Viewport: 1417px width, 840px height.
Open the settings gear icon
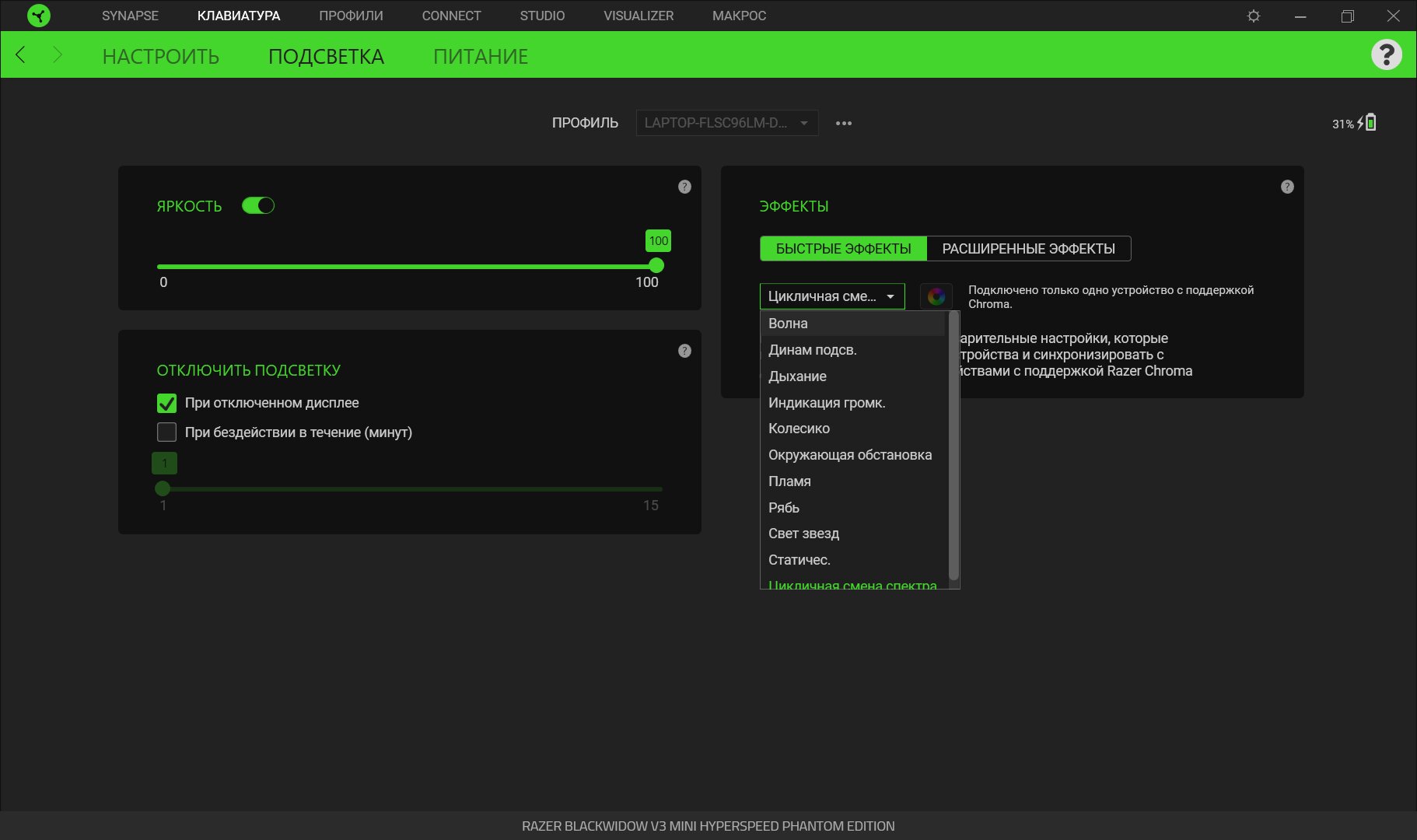pos(1254,16)
